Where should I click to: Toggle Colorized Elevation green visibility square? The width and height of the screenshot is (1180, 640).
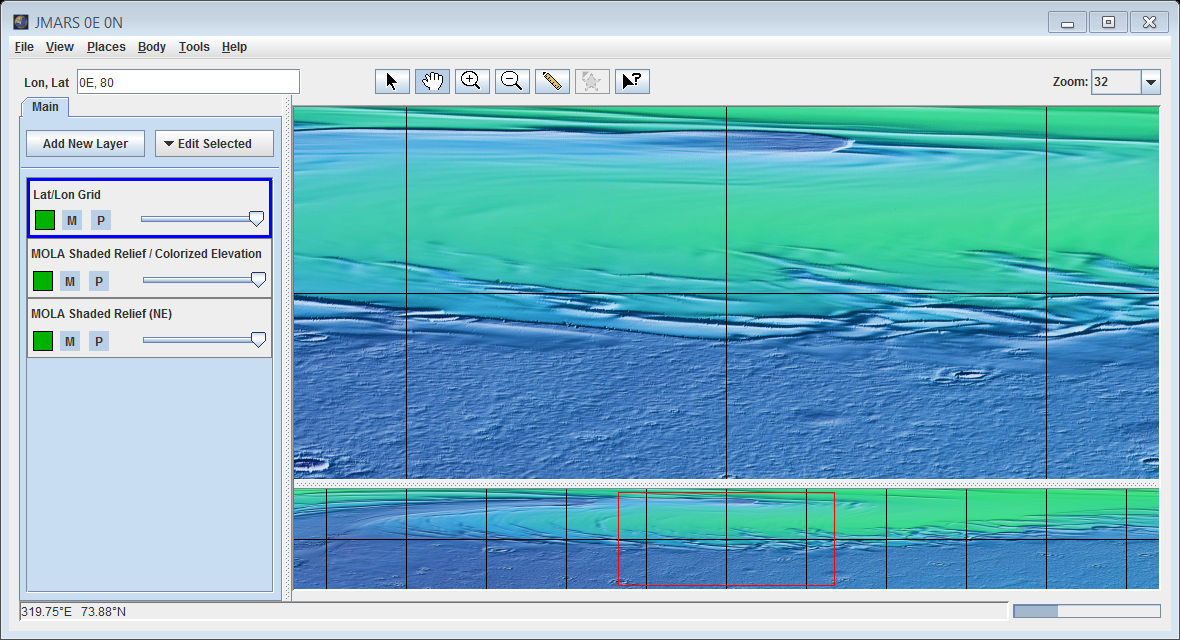click(x=43, y=281)
